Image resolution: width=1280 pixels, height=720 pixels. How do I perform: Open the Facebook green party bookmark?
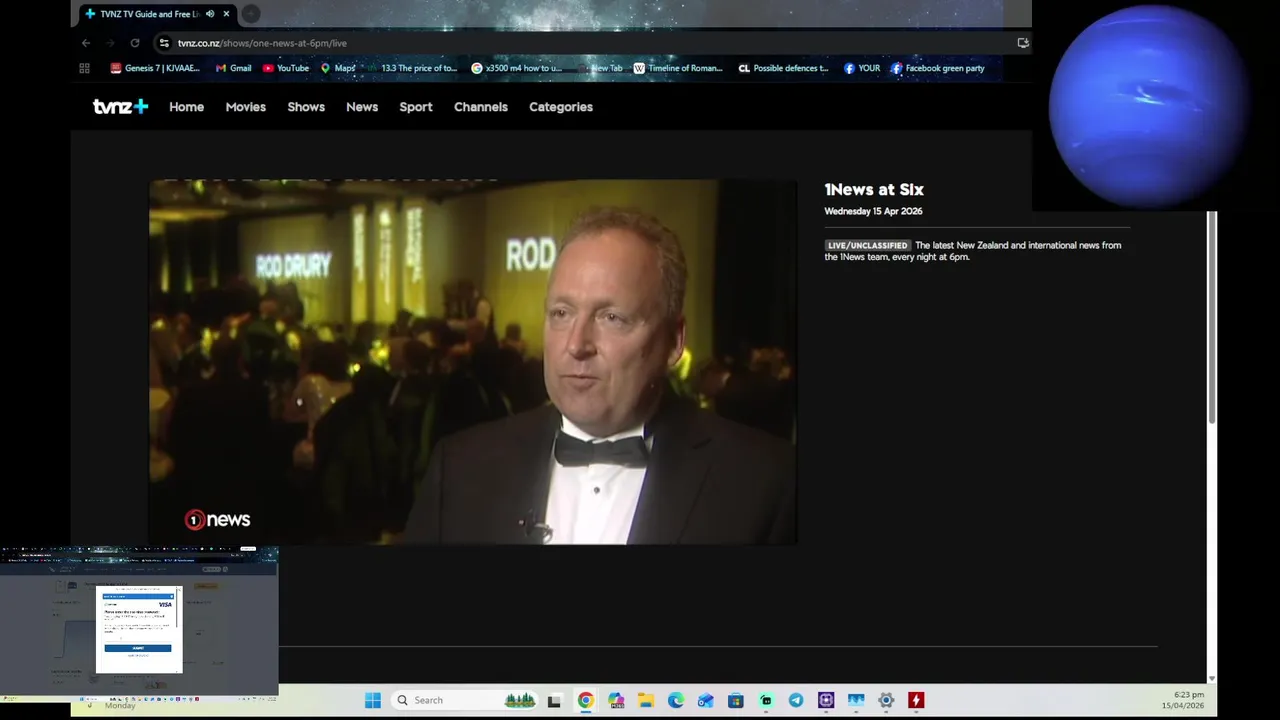937,68
